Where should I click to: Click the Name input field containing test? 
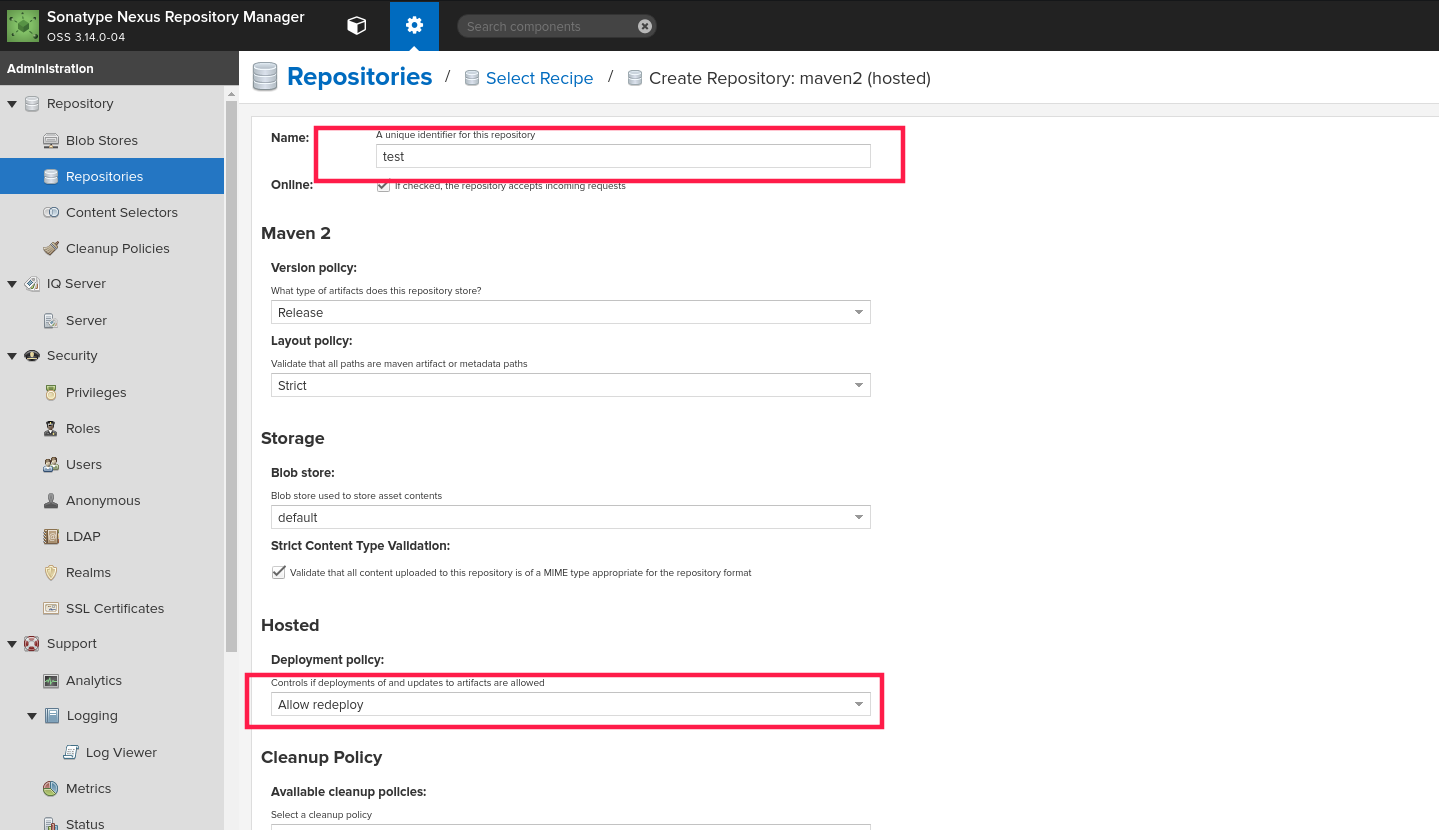623,156
